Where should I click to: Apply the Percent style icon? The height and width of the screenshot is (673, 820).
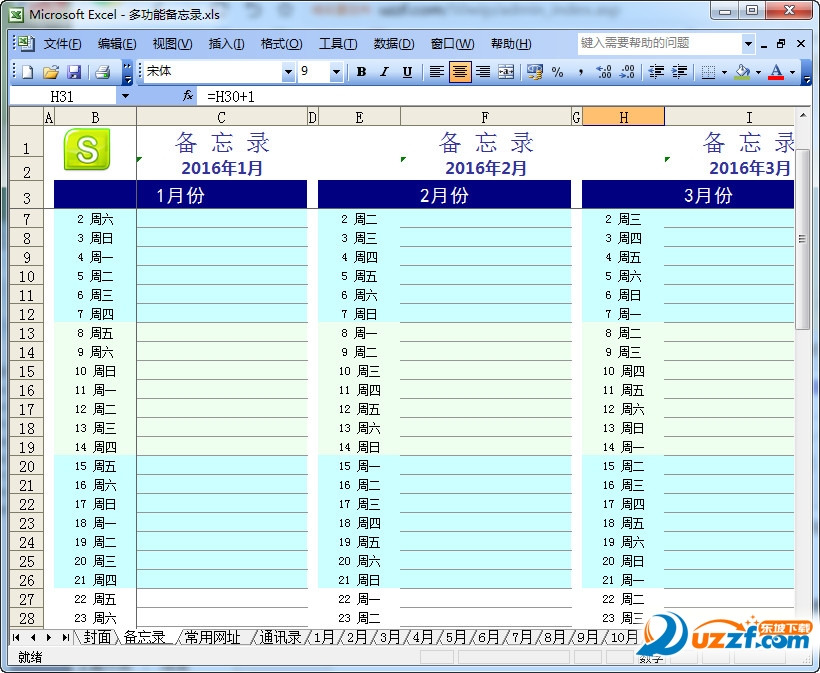click(557, 72)
